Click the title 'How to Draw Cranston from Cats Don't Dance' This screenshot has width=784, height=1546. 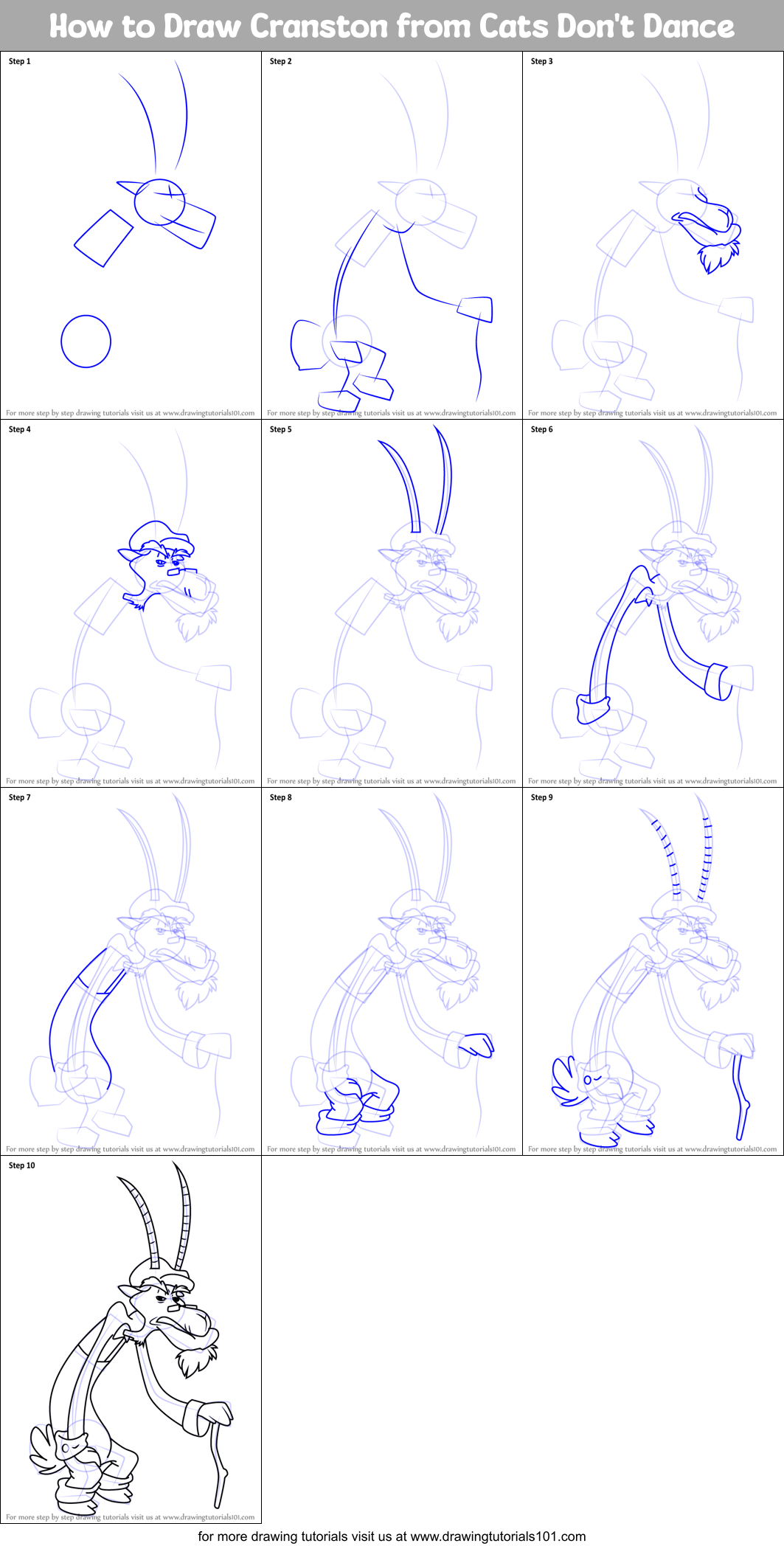click(x=392, y=27)
